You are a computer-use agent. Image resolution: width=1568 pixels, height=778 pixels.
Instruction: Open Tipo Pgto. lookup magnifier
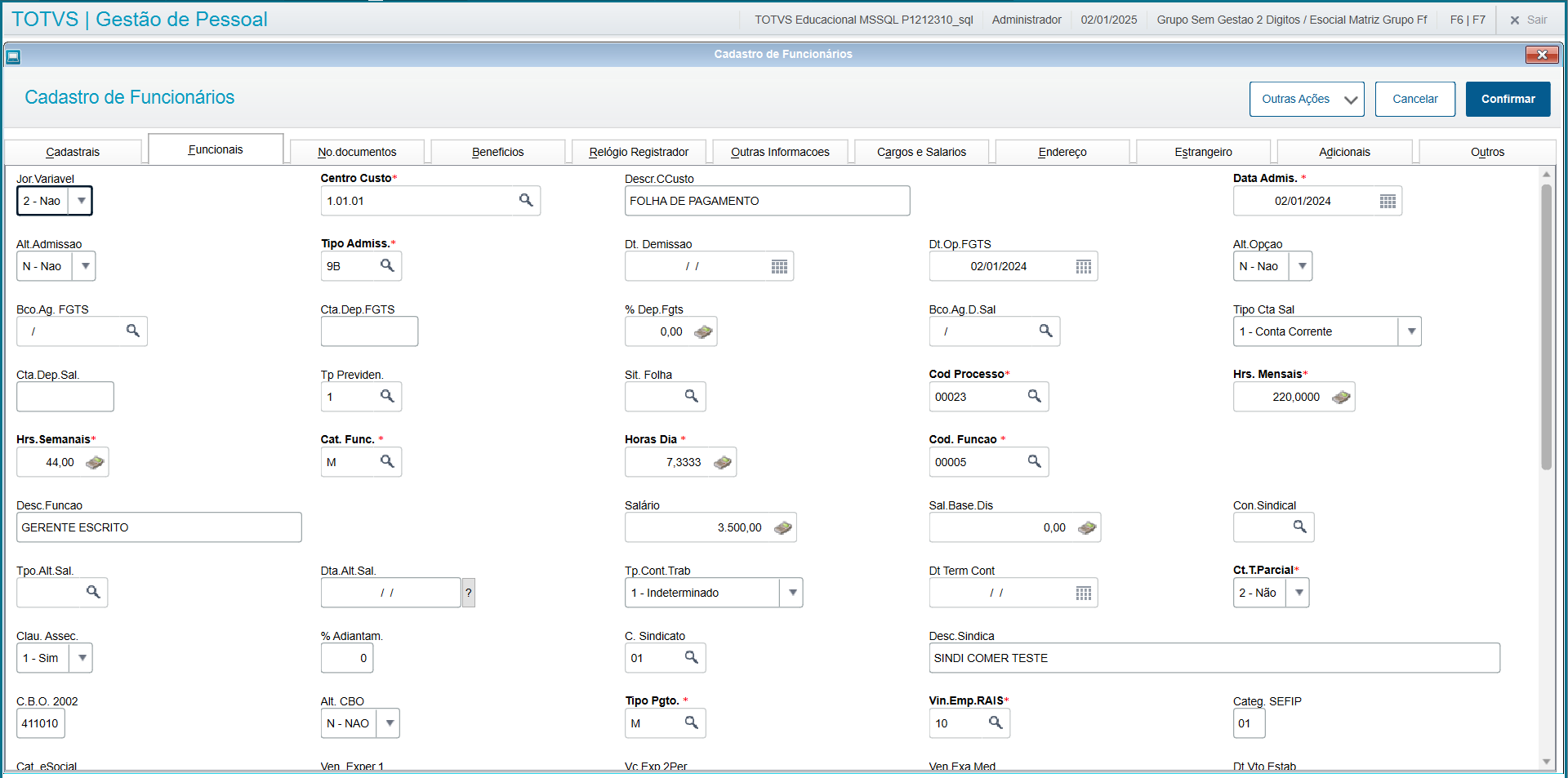691,722
